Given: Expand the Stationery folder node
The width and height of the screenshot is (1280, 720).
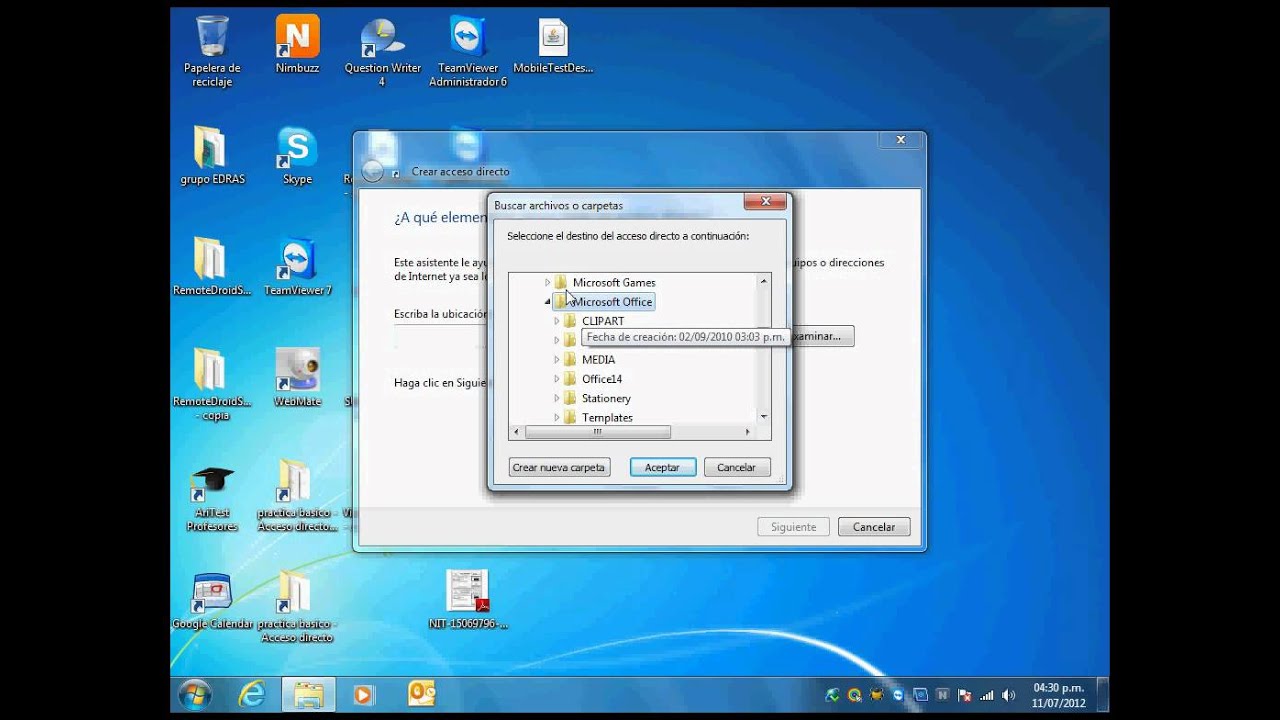Looking at the screenshot, I should tap(557, 398).
